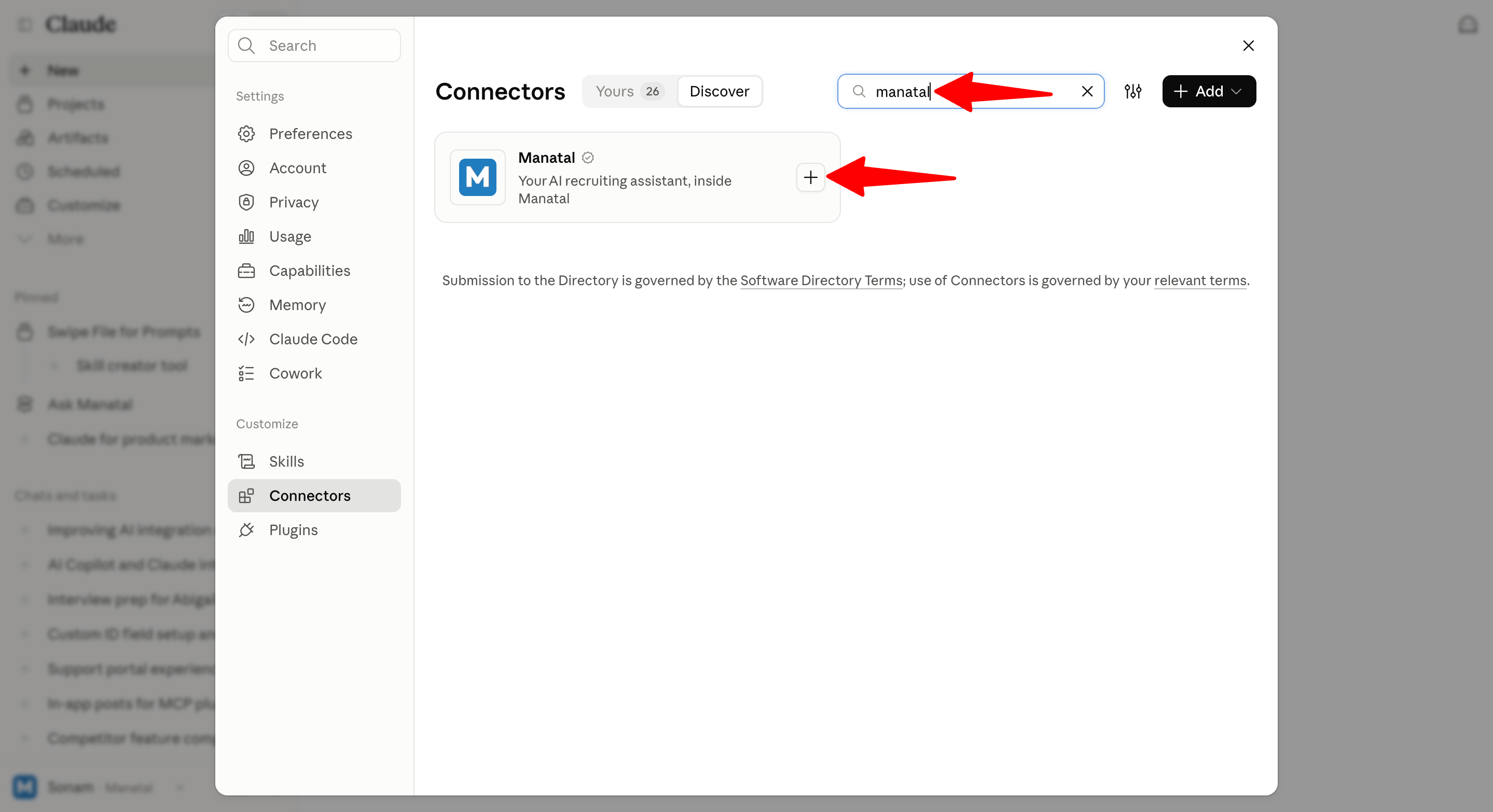View Usage settings
The image size is (1493, 812).
click(x=314, y=236)
